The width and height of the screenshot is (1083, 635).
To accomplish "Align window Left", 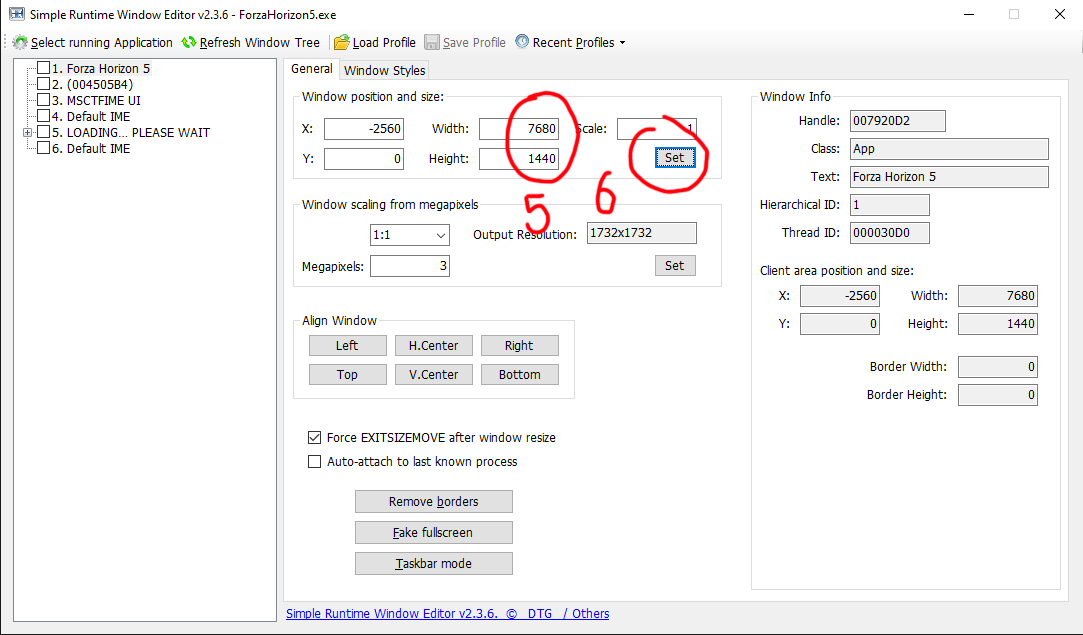I will click(x=347, y=345).
